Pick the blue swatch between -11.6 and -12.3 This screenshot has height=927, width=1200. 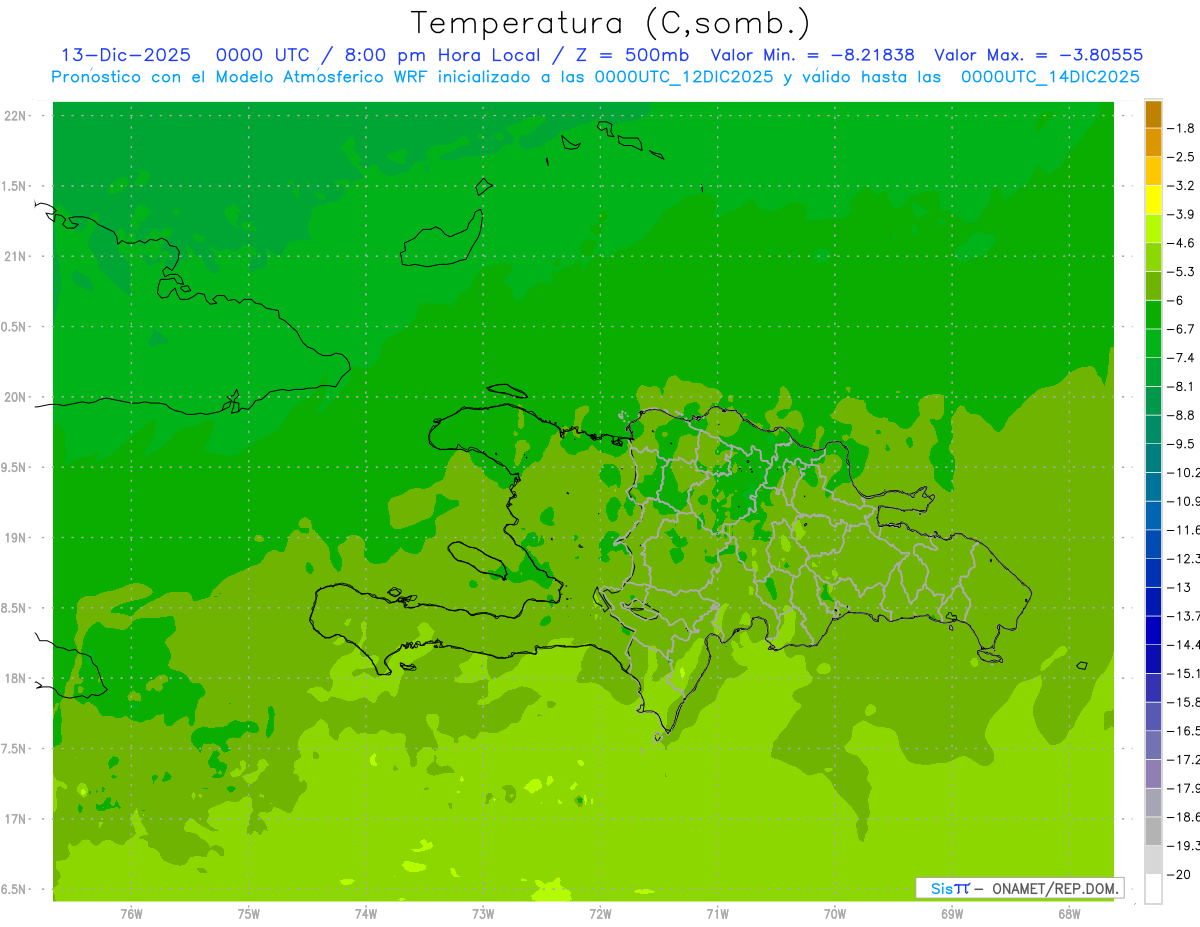(x=1153, y=544)
